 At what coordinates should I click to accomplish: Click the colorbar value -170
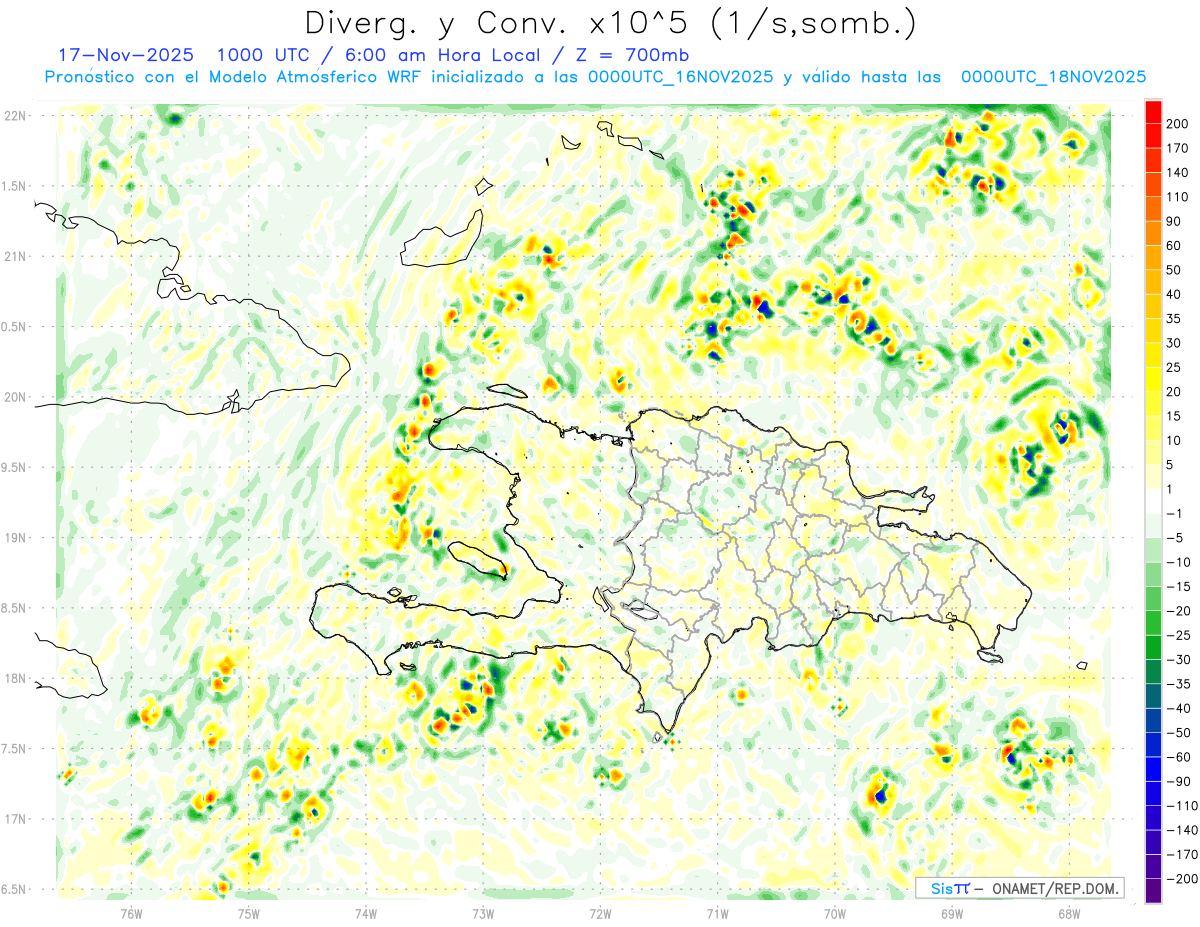pos(1183,855)
